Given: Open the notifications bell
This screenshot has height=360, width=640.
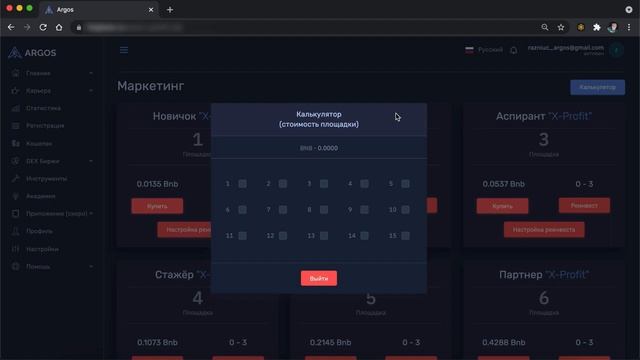Looking at the screenshot, I should 513,50.
